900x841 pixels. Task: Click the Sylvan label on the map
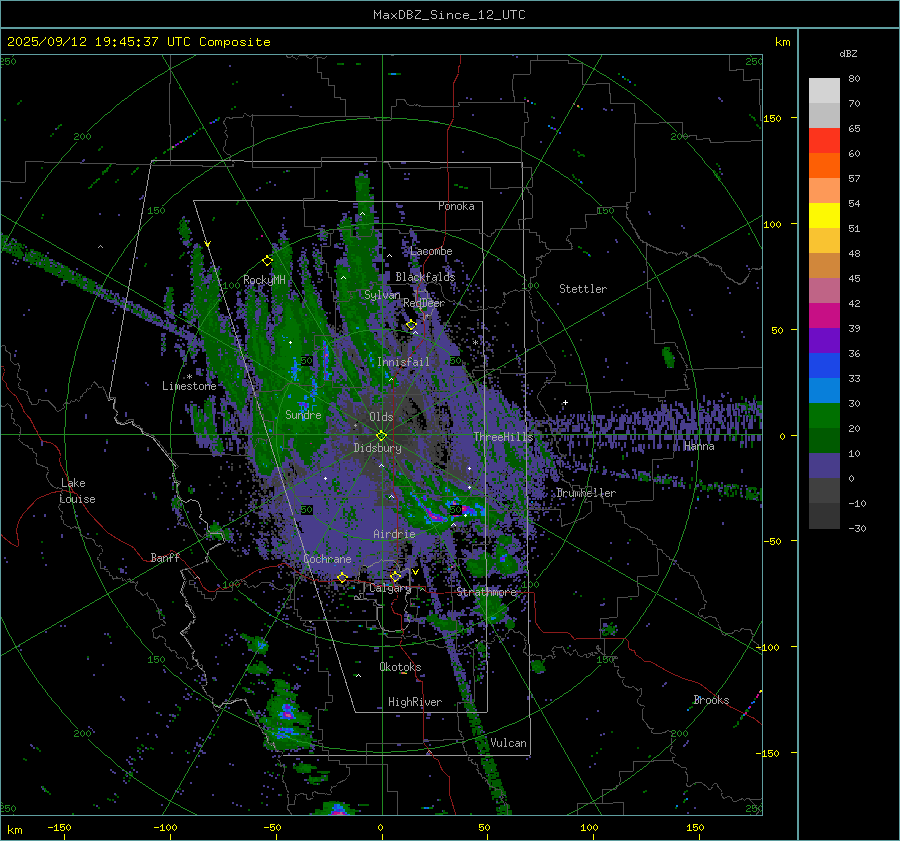382,295
